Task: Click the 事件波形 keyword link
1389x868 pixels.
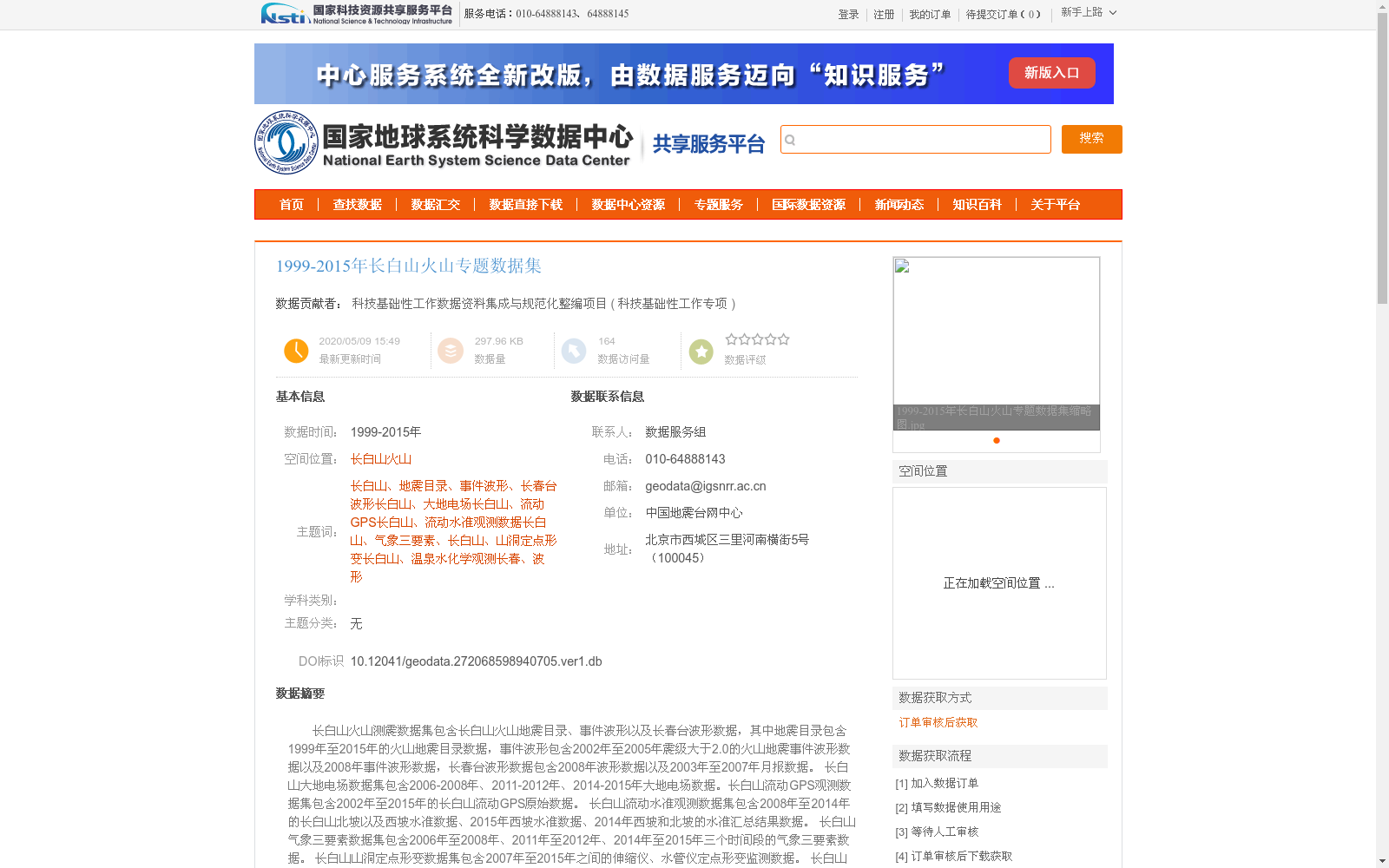Action: point(484,486)
